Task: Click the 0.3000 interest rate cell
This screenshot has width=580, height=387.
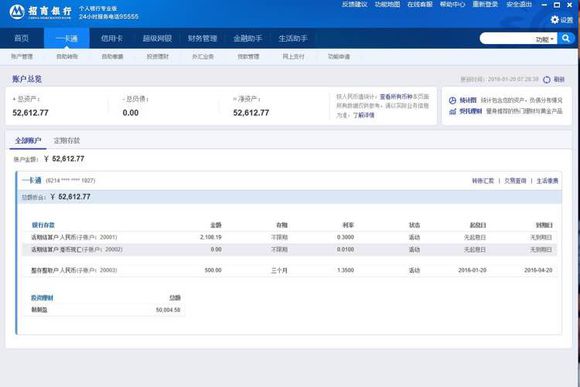Action: [345, 237]
